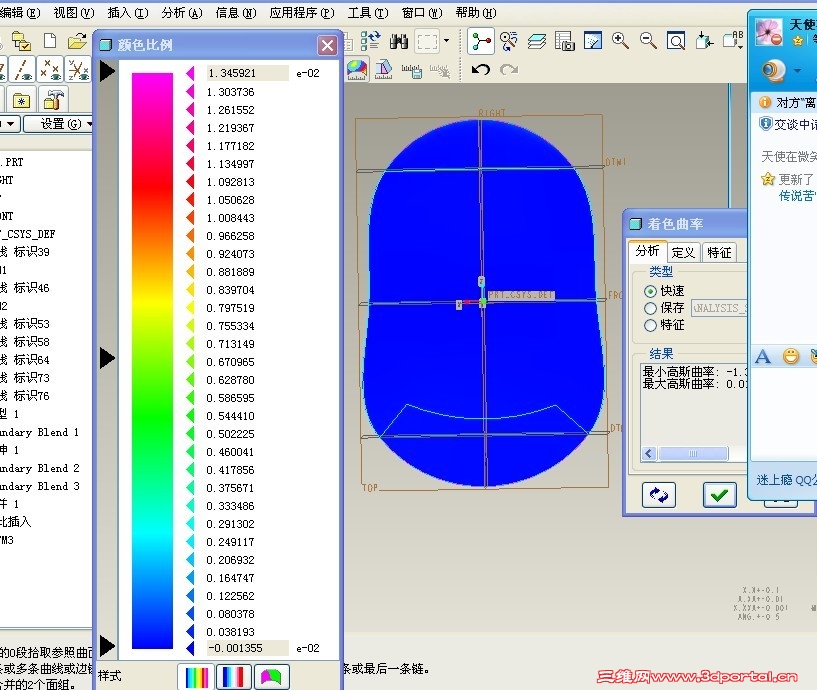Viewport: 817px width, 690px height.
Task: Click the binoculars search icon
Action: [399, 41]
